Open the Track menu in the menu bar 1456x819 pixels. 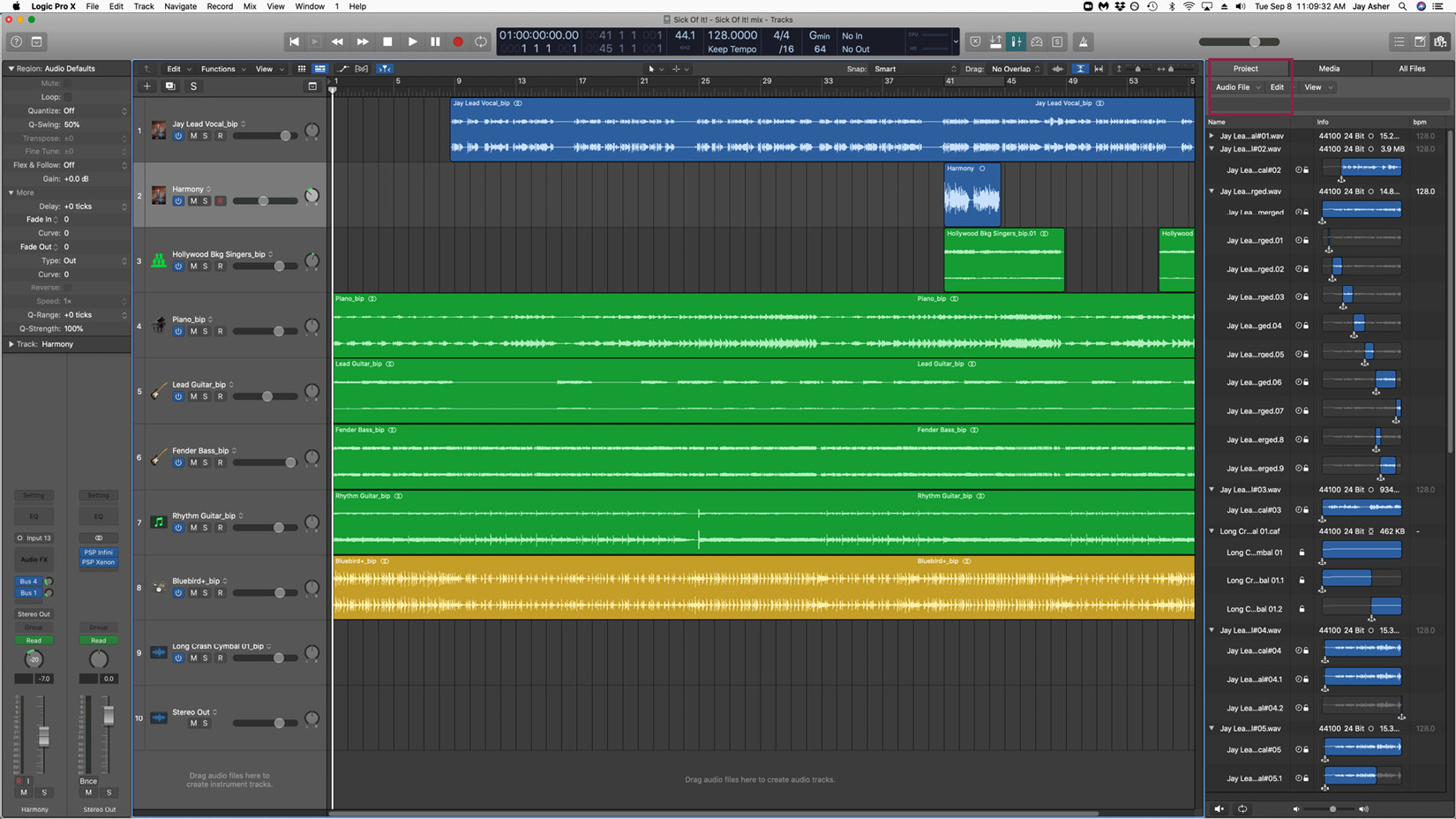pos(144,6)
